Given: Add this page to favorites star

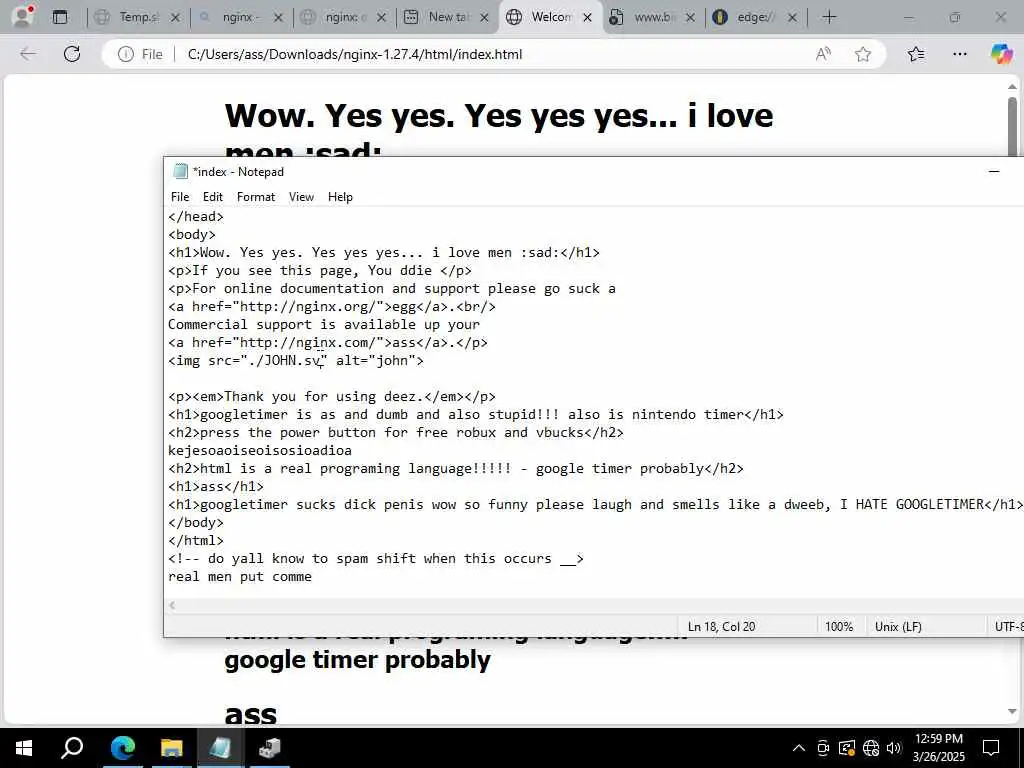Looking at the screenshot, I should tap(863, 54).
